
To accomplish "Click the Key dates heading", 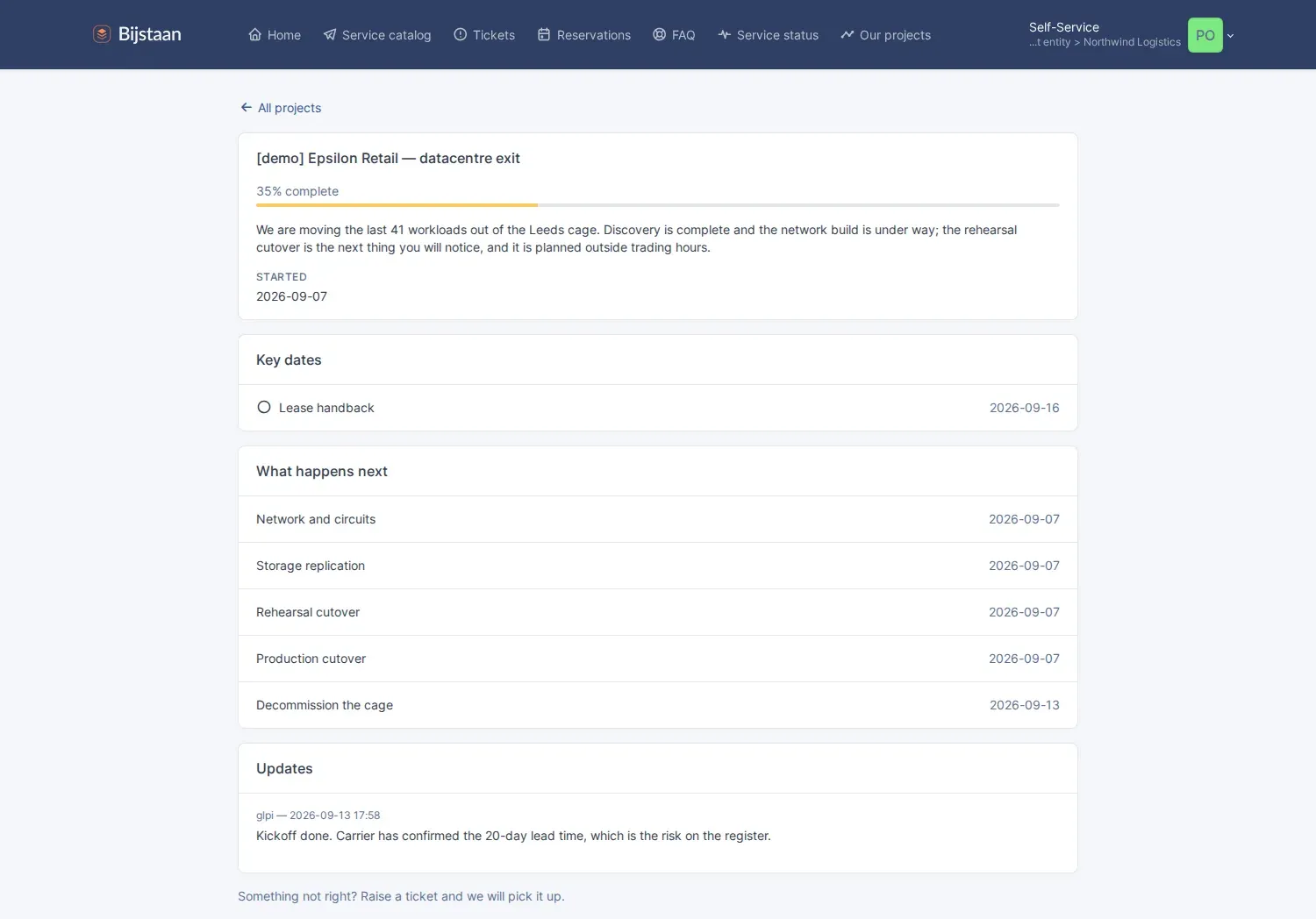I will [289, 360].
